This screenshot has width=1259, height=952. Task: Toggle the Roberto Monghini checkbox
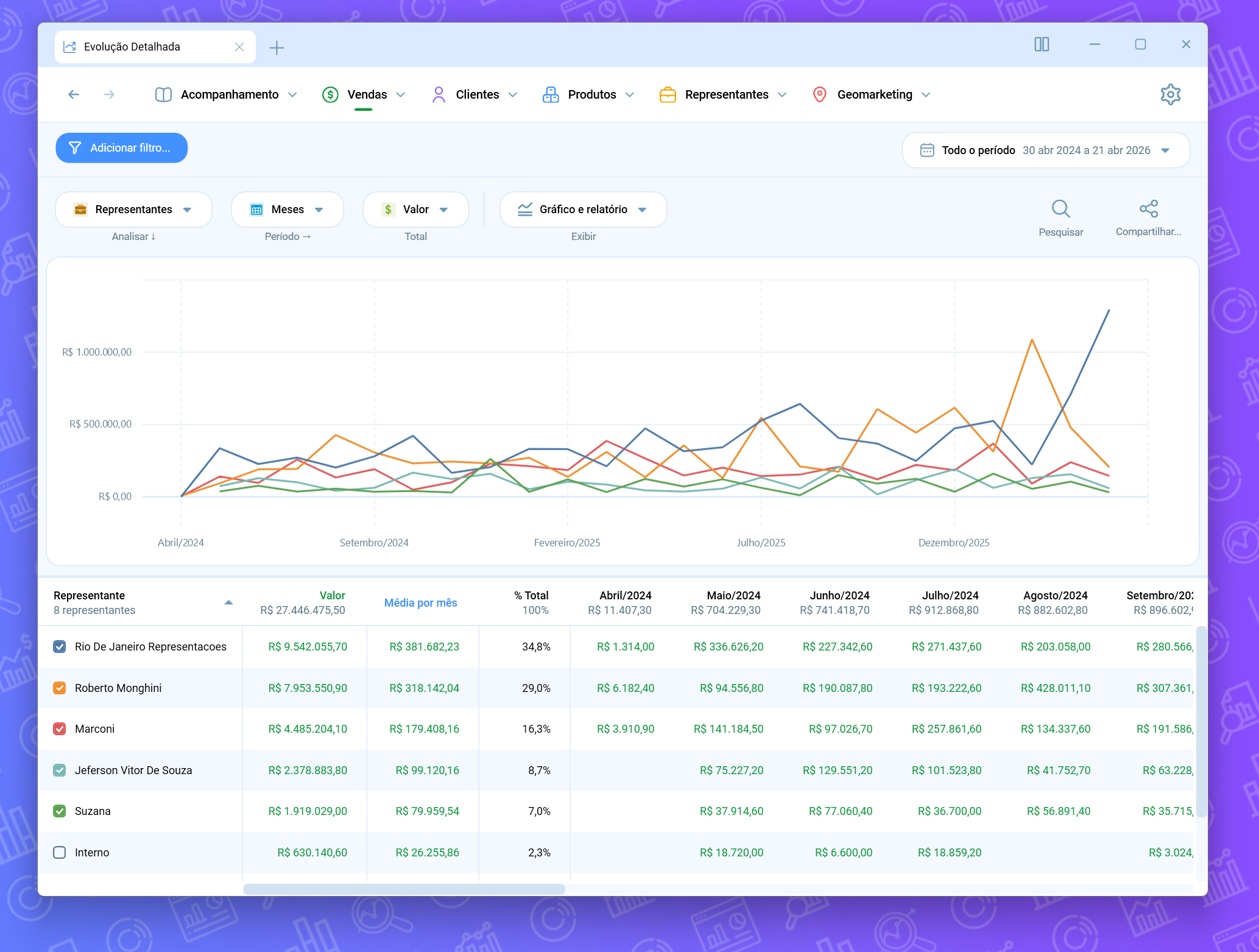[x=60, y=688]
